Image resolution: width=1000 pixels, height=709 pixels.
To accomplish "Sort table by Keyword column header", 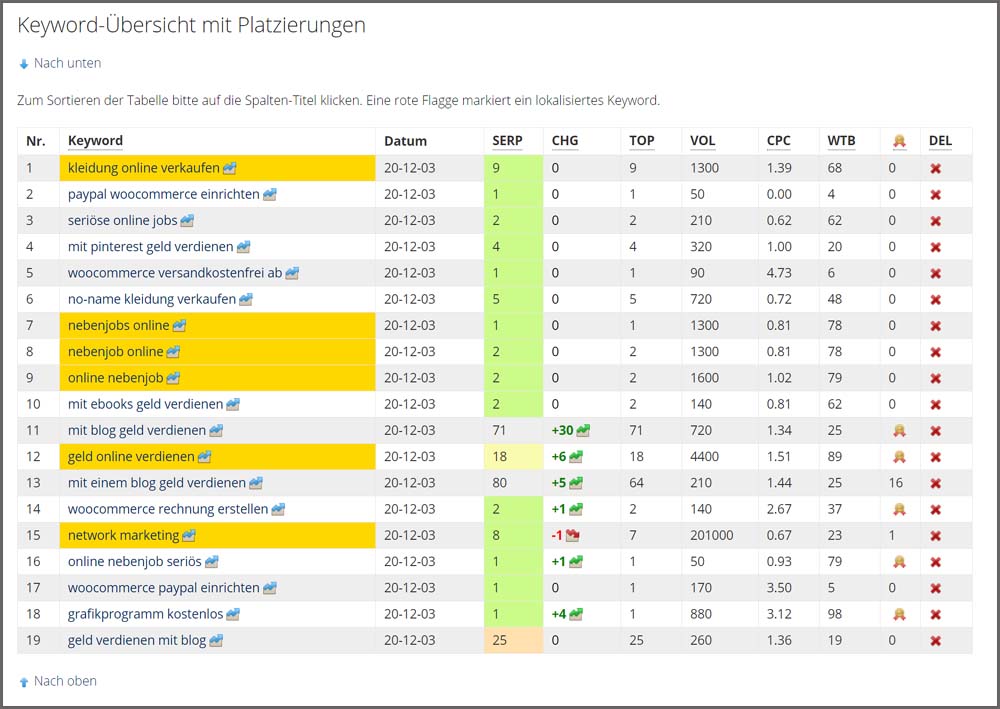I will pyautogui.click(x=95, y=141).
